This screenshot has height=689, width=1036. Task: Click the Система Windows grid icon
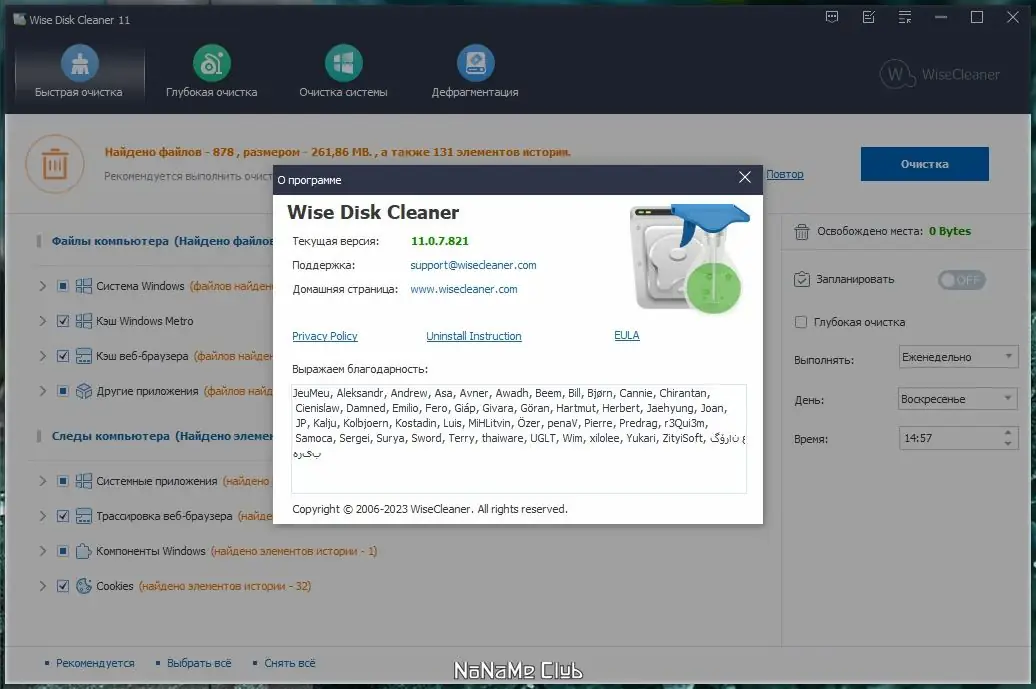tap(84, 286)
